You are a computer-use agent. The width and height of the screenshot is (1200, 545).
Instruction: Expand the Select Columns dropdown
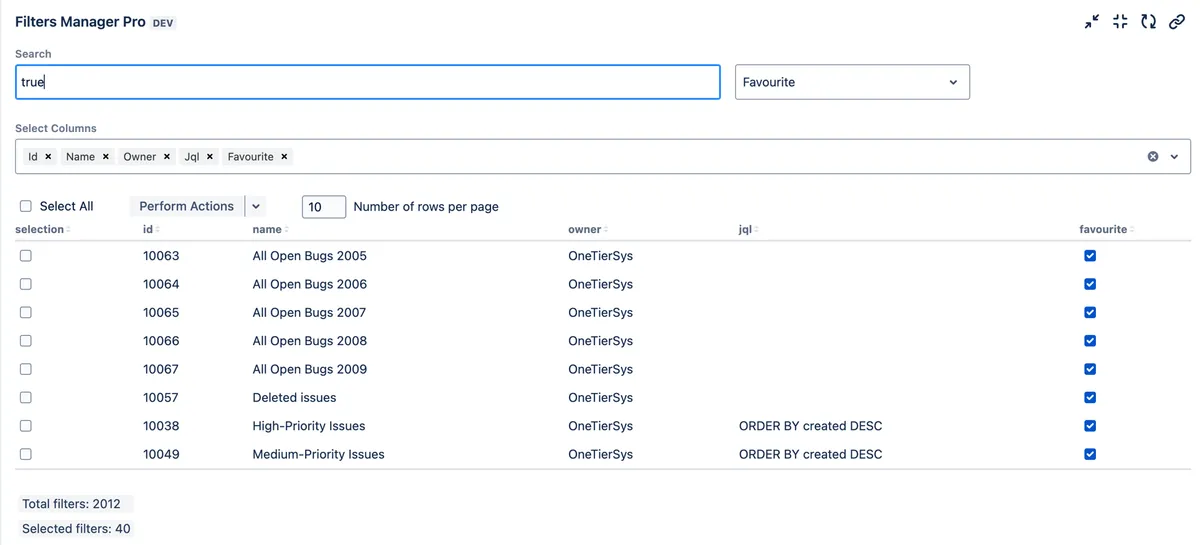[x=1174, y=157]
